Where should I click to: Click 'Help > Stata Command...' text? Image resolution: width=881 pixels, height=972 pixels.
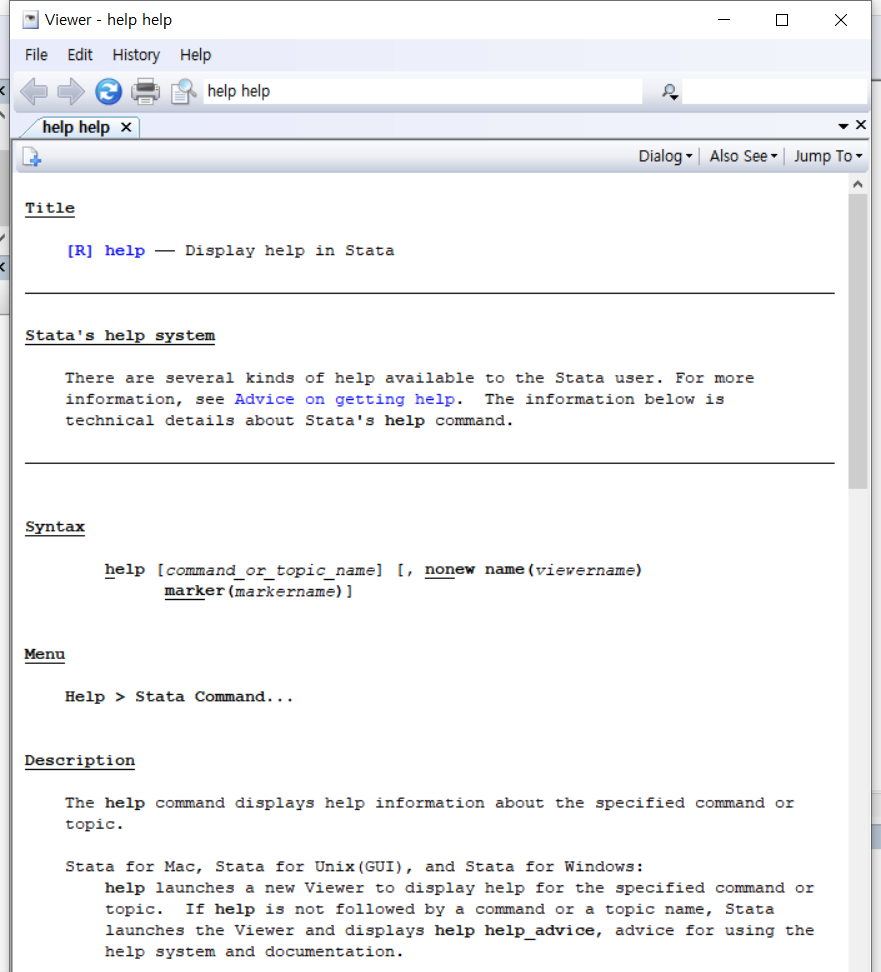(179, 697)
